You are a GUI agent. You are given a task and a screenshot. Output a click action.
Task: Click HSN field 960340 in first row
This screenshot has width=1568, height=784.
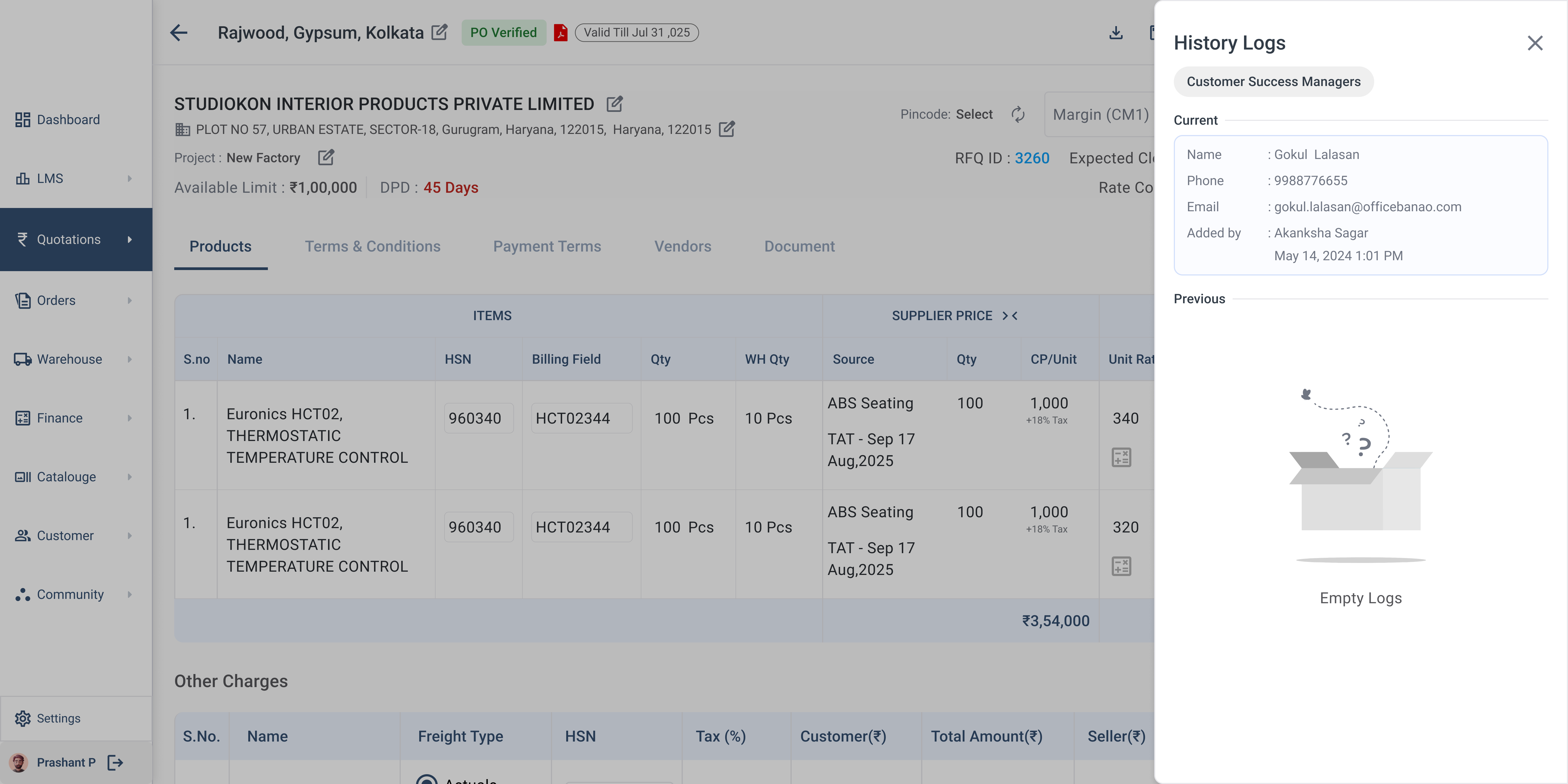(x=478, y=418)
